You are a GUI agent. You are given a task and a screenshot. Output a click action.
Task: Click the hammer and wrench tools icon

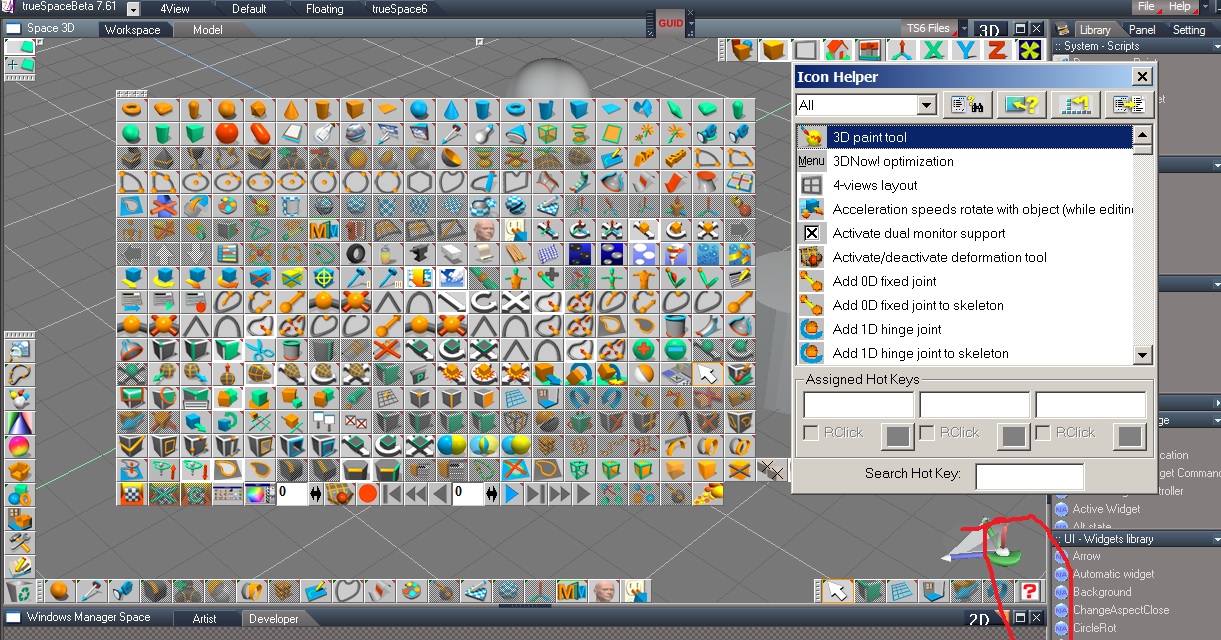[19, 543]
